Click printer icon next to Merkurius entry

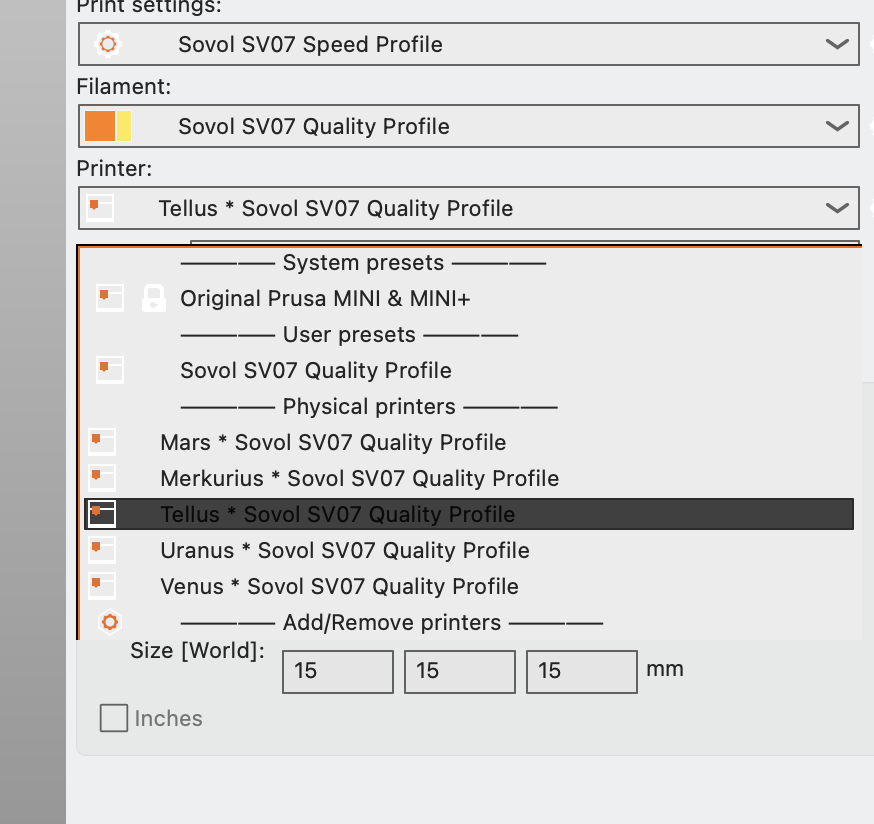tap(102, 478)
